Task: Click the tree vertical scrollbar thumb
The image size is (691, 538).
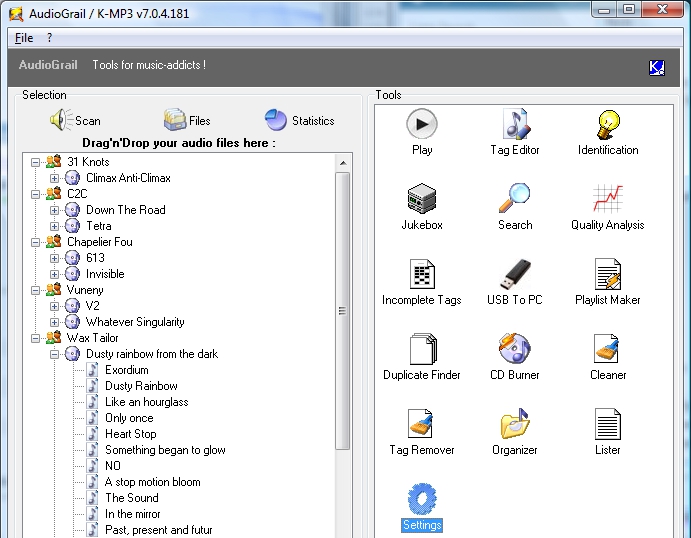Action: tap(342, 311)
